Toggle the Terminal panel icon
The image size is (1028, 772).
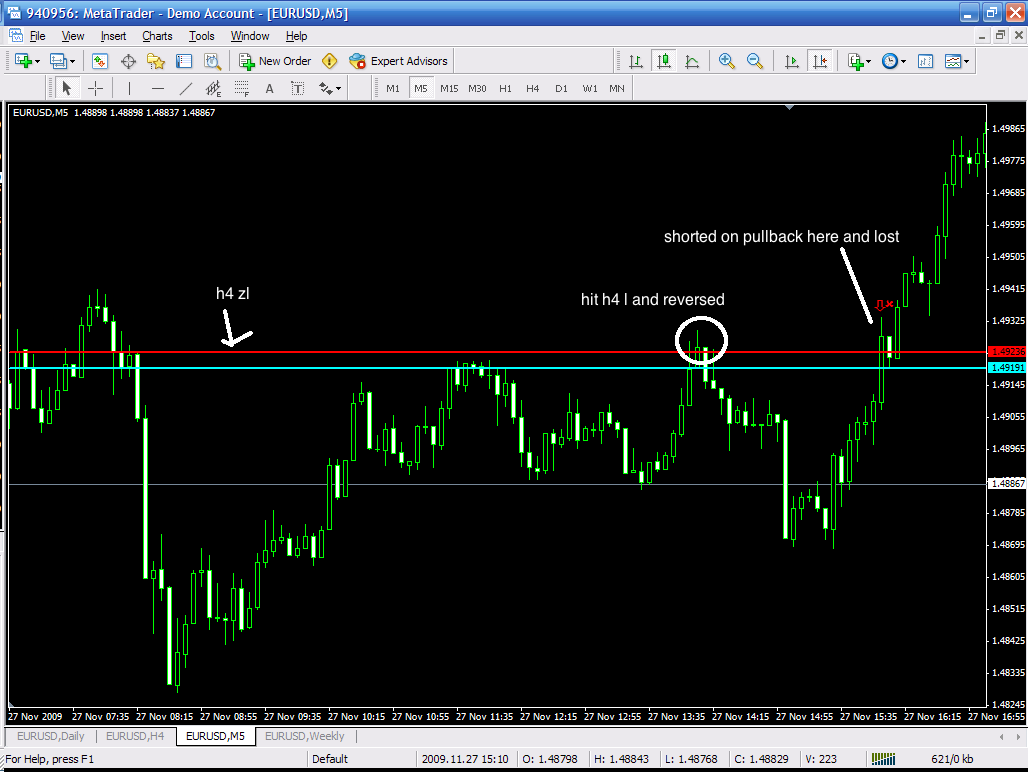[184, 61]
